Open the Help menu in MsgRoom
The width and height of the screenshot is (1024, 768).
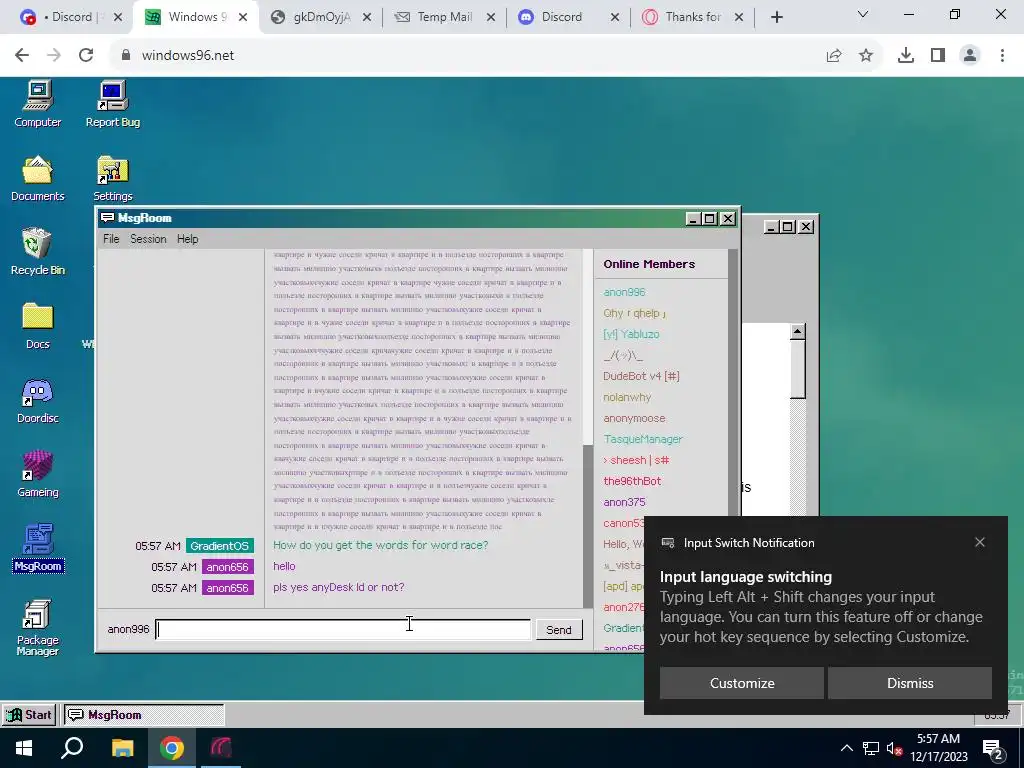[x=187, y=239]
